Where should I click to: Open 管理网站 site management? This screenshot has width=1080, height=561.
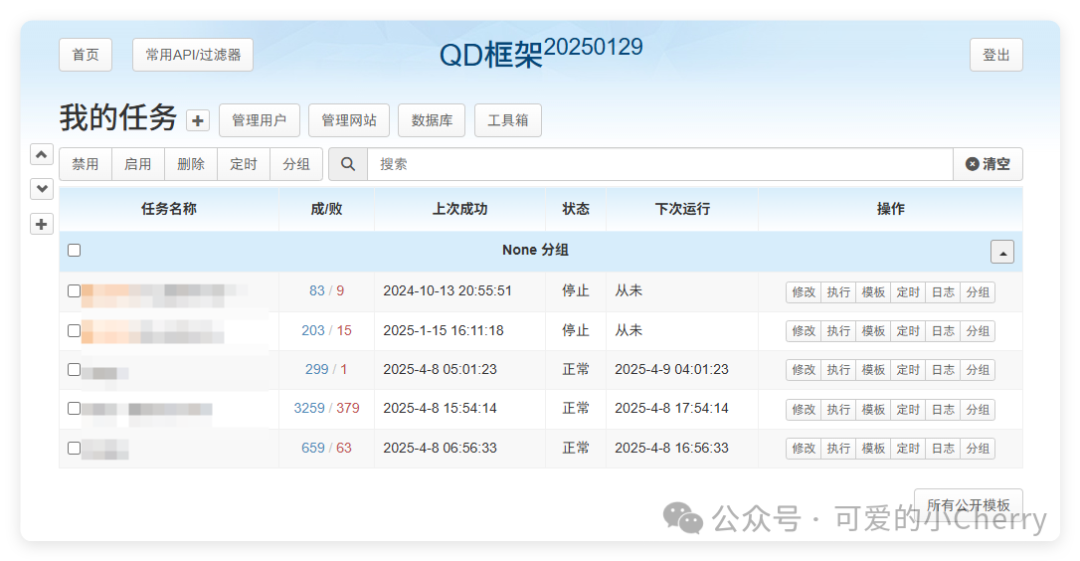[349, 121]
